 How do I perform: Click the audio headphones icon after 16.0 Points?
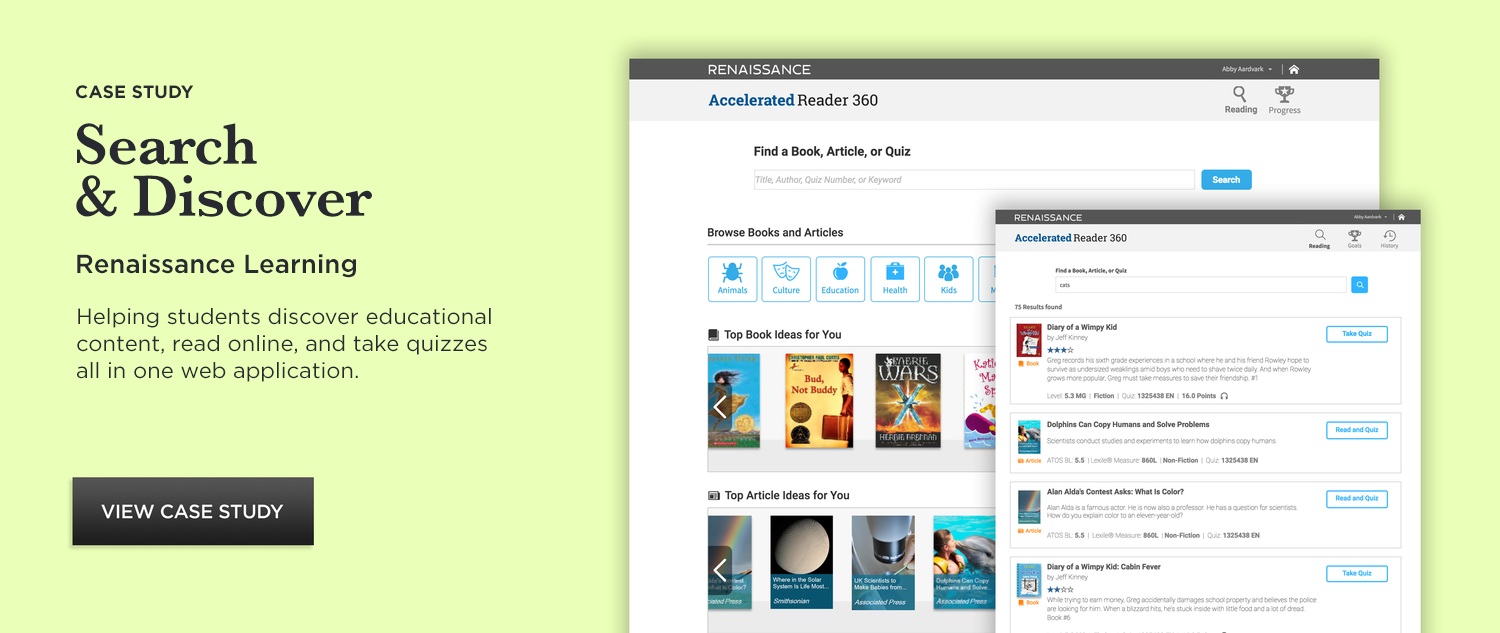pyautogui.click(x=1224, y=396)
